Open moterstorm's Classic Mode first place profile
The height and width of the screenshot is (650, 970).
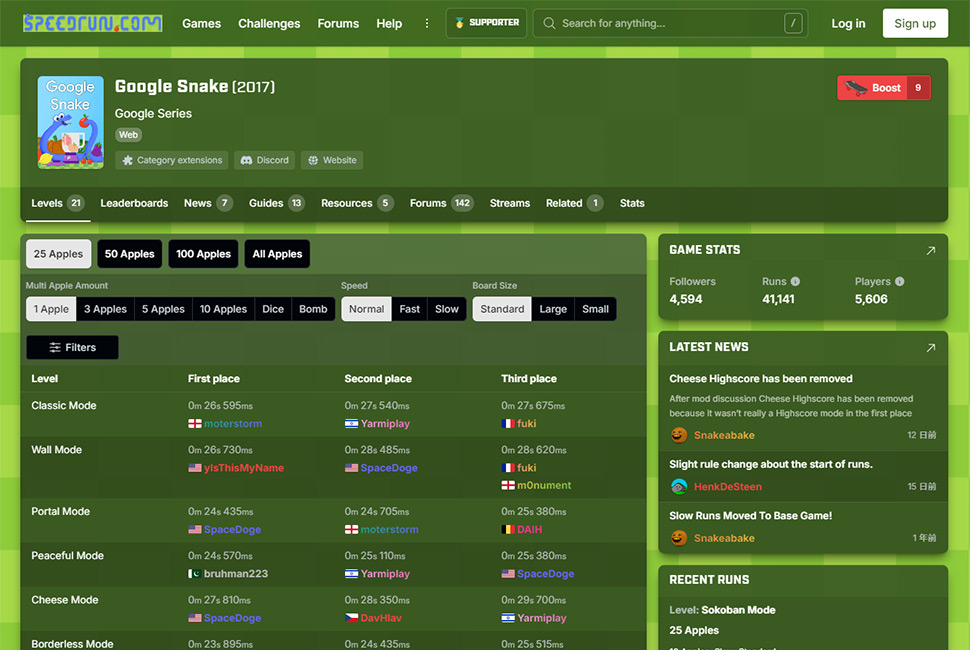tap(233, 424)
